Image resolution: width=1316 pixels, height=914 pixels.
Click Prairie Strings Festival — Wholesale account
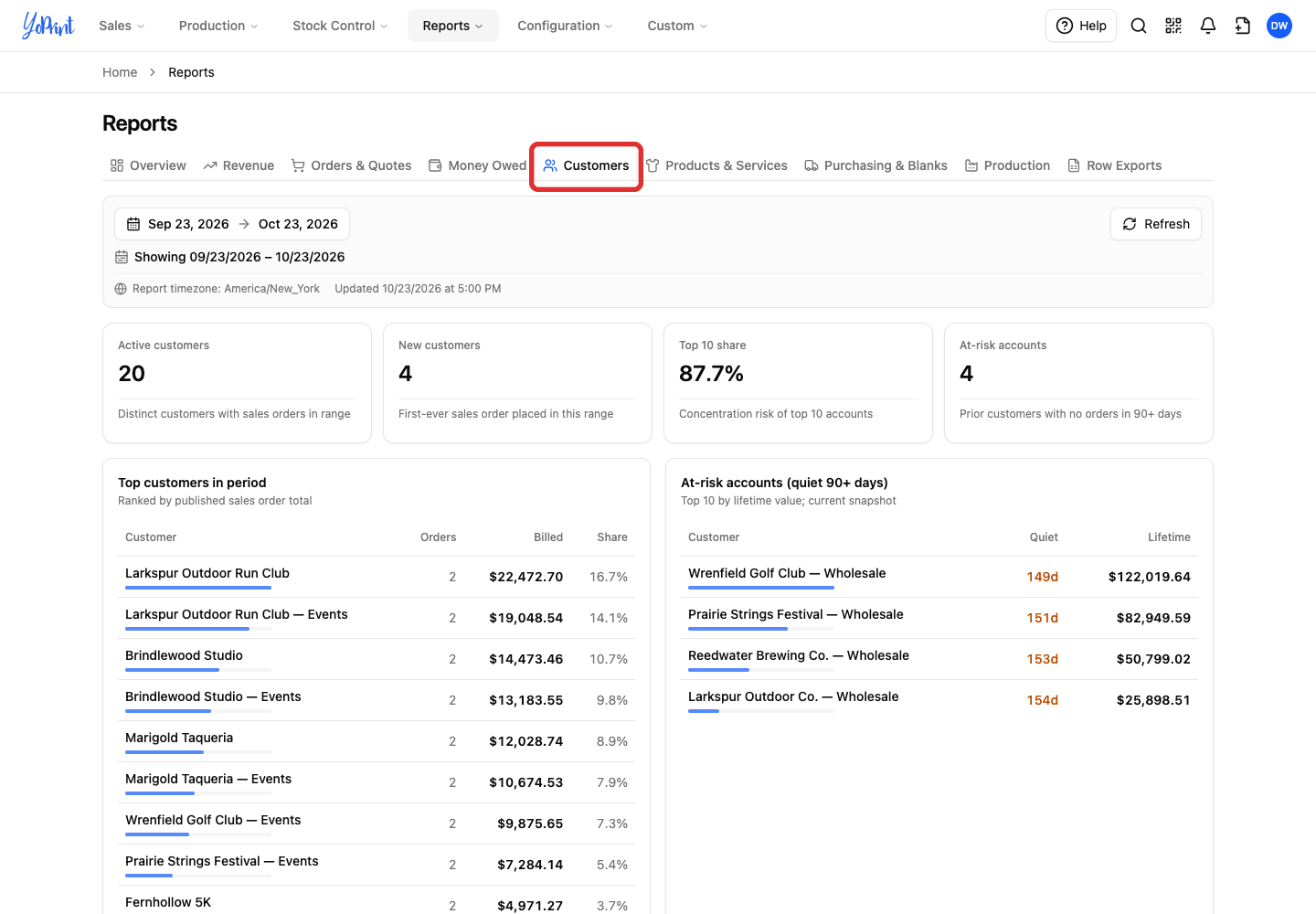[x=796, y=614]
